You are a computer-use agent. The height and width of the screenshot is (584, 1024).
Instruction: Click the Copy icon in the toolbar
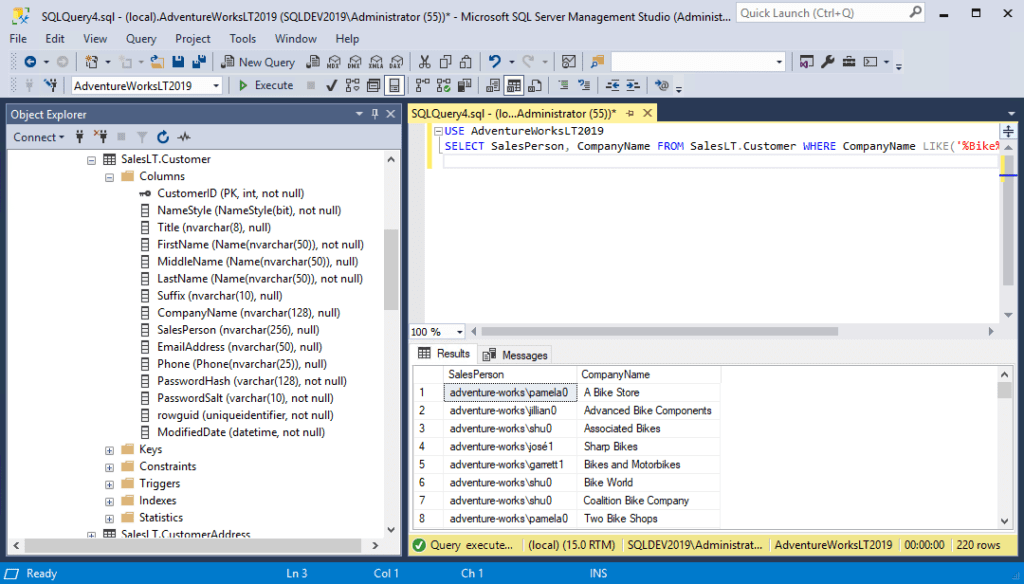coord(445,62)
